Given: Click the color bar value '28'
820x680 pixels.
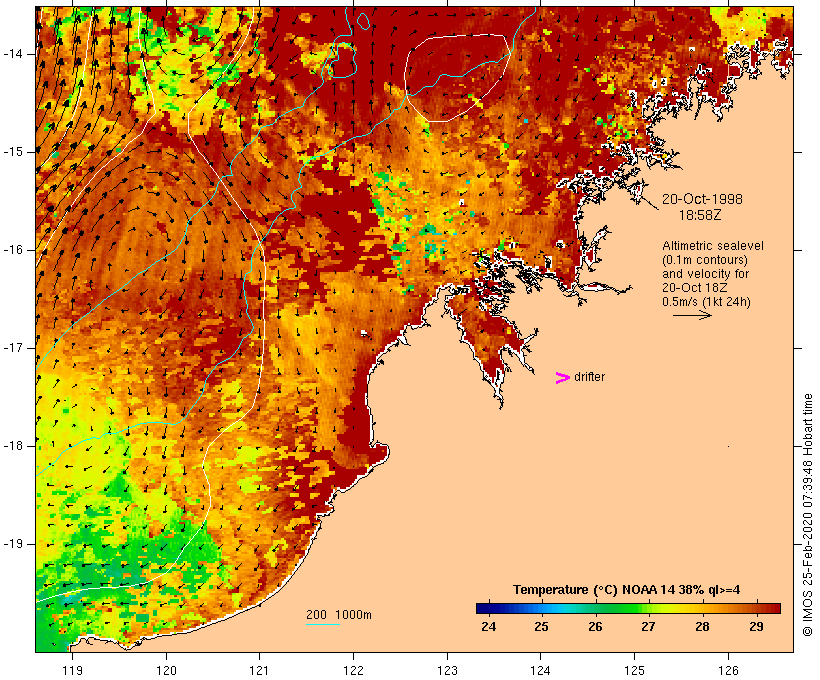Looking at the screenshot, I should 702,627.
